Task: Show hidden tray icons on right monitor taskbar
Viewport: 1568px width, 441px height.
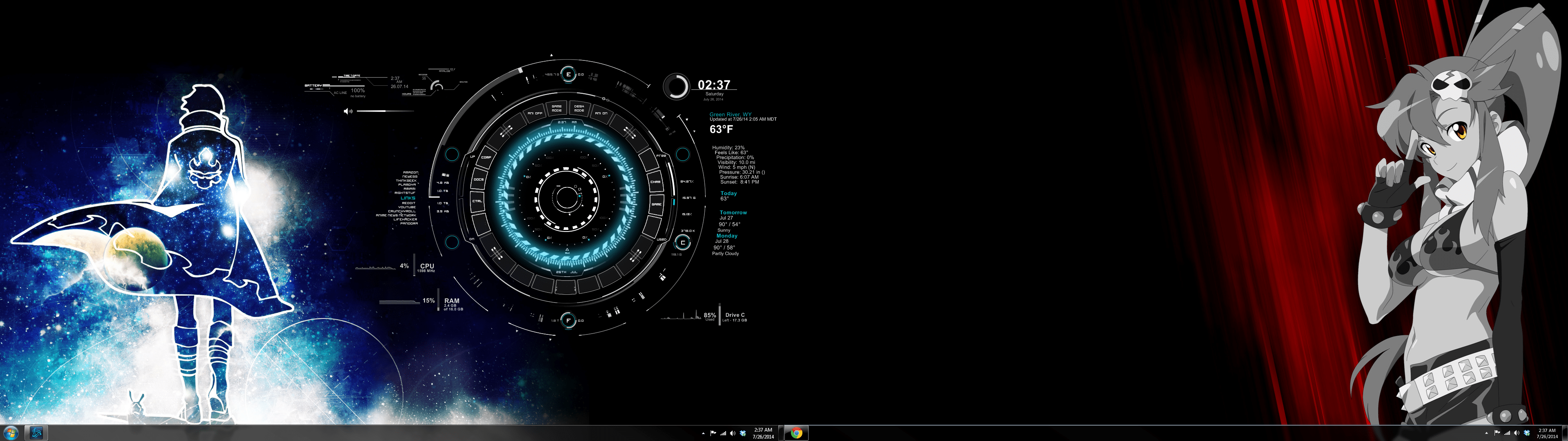Action: (1487, 433)
